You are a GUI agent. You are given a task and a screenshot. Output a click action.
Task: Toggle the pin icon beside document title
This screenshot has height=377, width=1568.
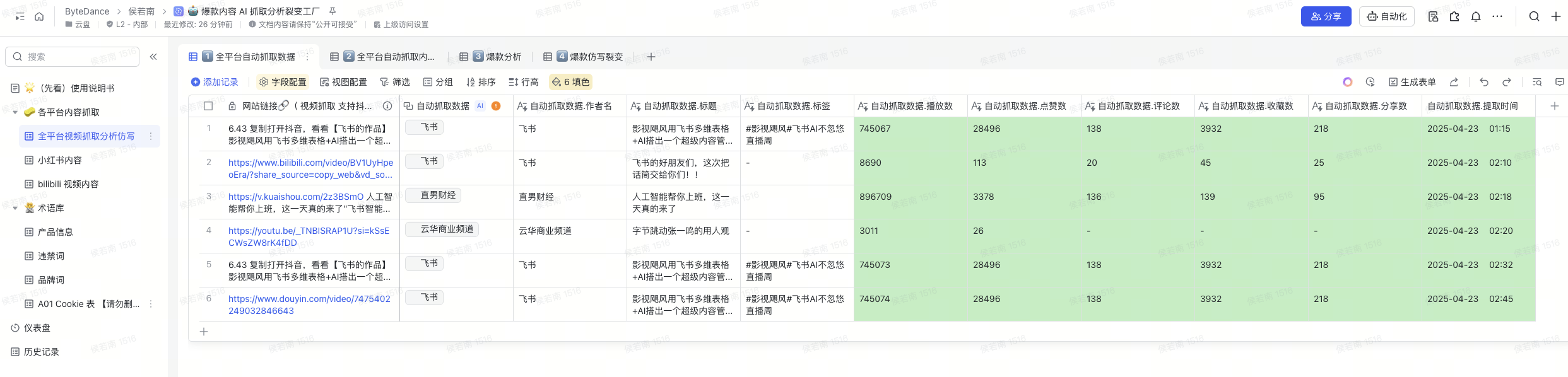pyautogui.click(x=333, y=11)
